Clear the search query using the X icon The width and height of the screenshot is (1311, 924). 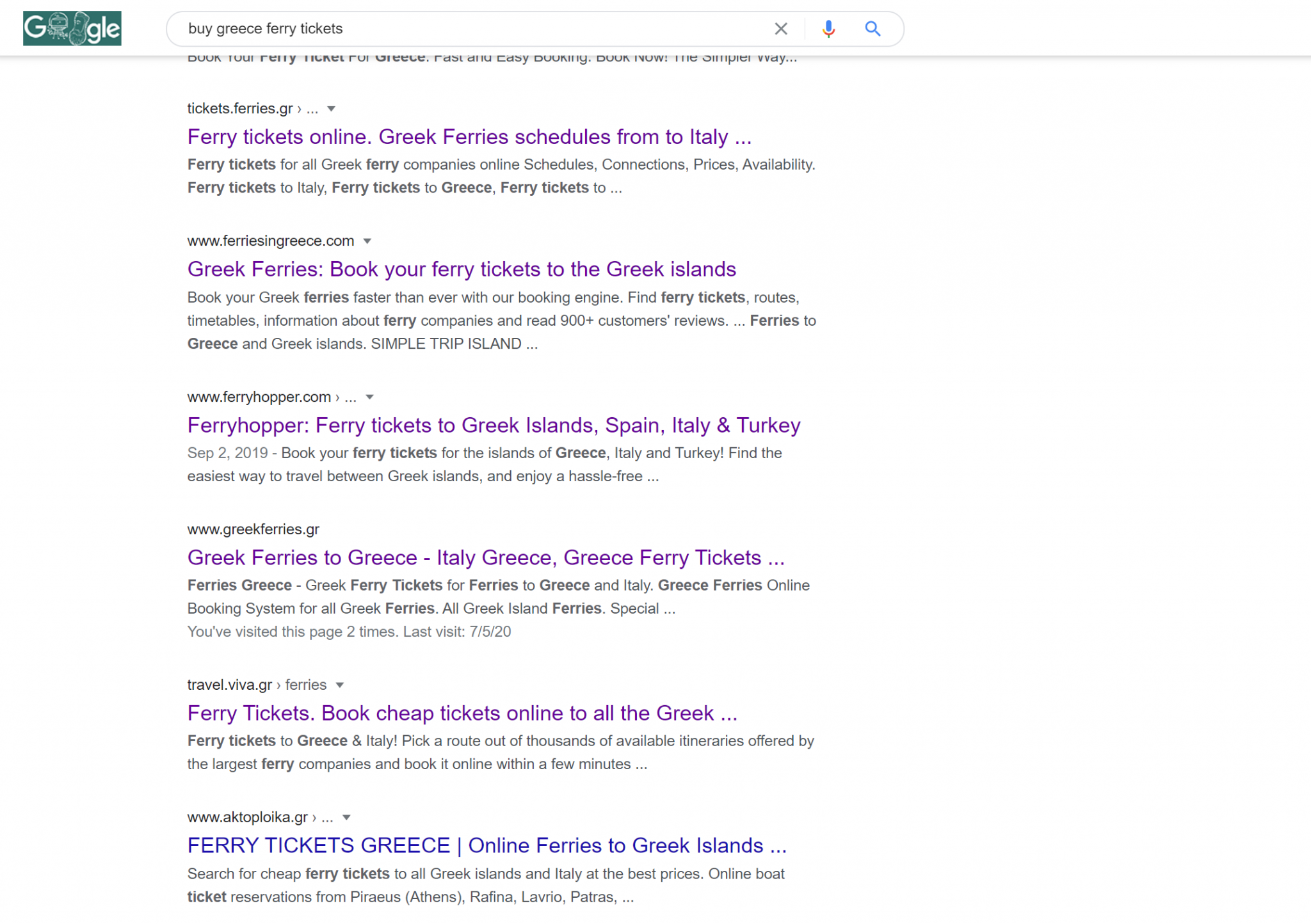click(780, 28)
